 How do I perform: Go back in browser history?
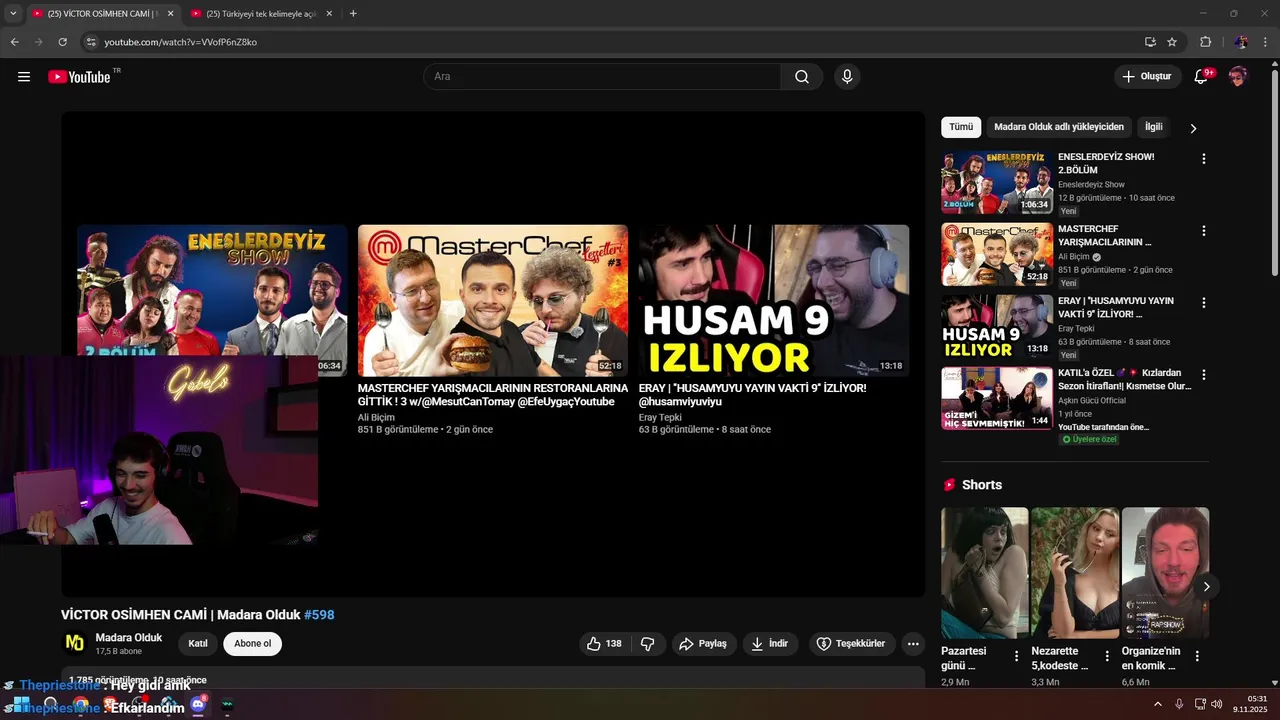[x=14, y=42]
